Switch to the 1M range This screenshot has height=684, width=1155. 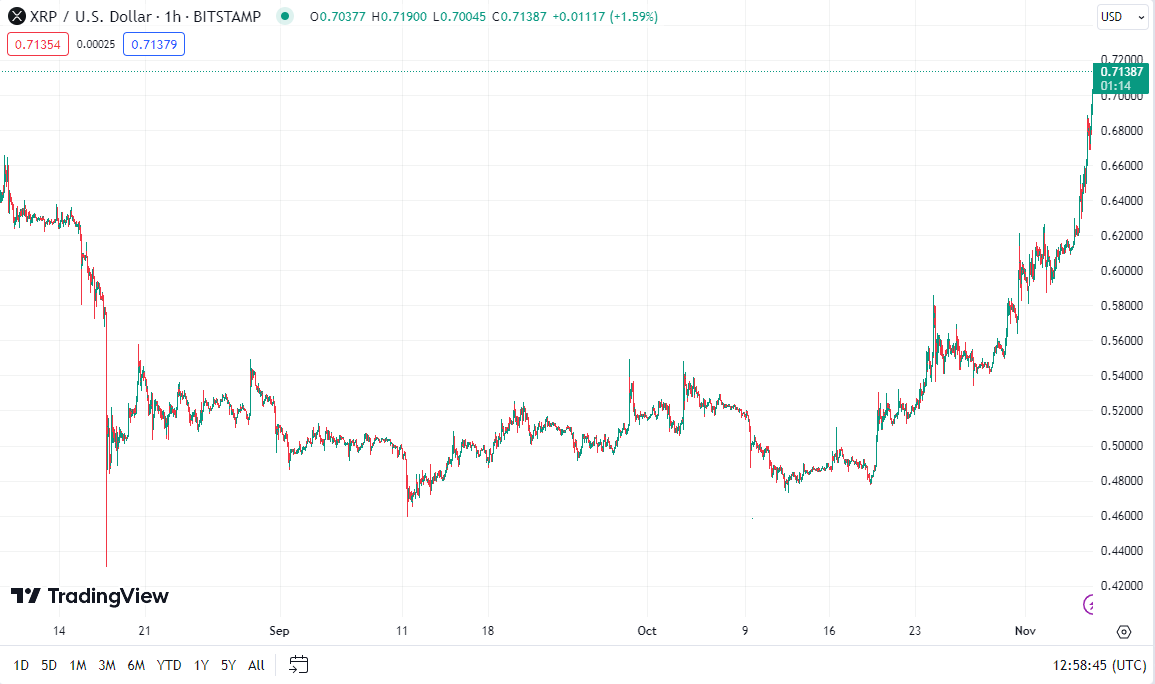coord(77,665)
